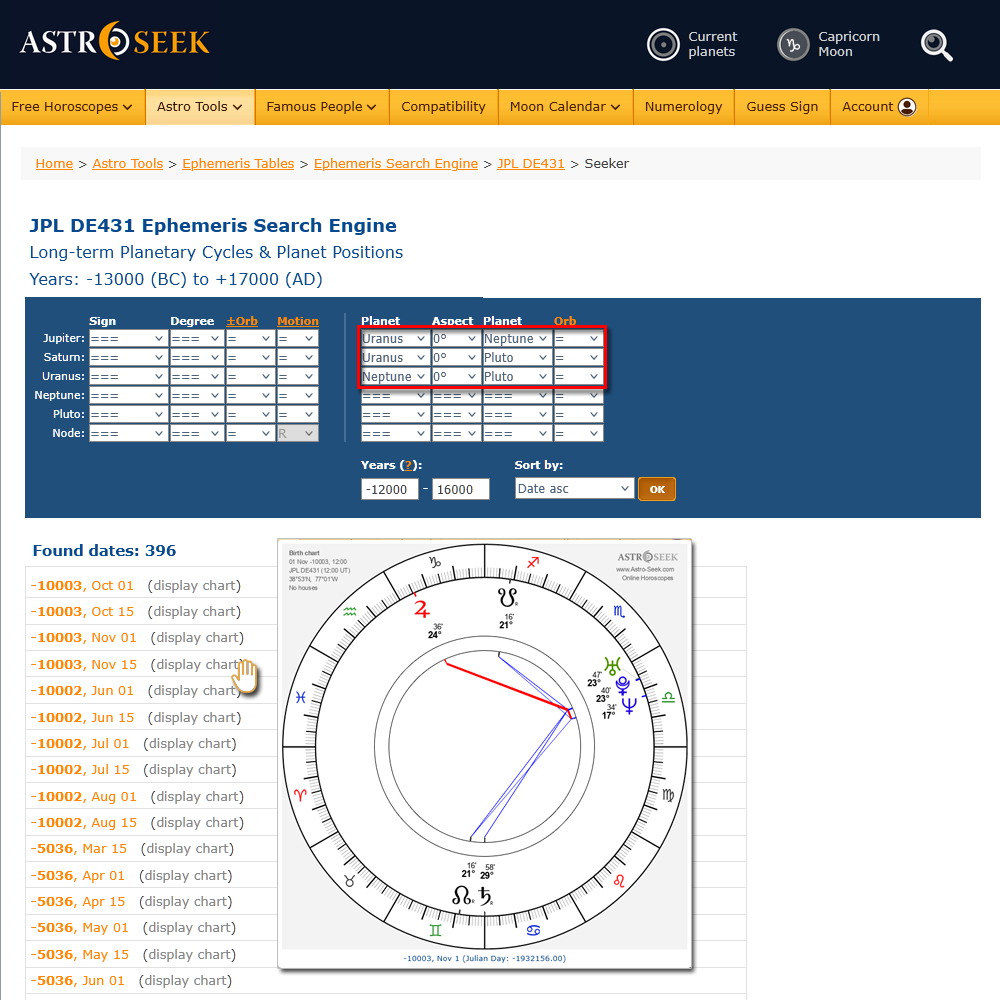The height and width of the screenshot is (1000, 1000).
Task: Open the Sort by Date asc dropdown
Action: click(574, 489)
